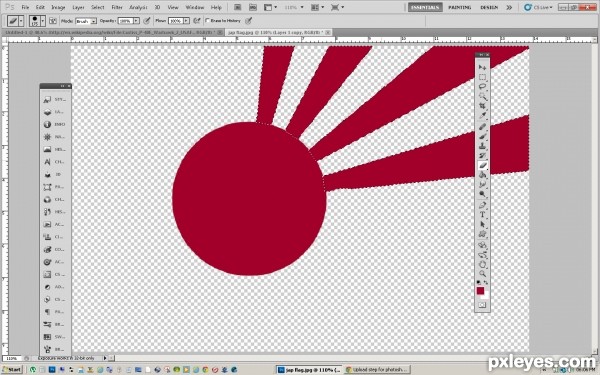
Task: Select the Horizontal Type tool
Action: (482, 215)
